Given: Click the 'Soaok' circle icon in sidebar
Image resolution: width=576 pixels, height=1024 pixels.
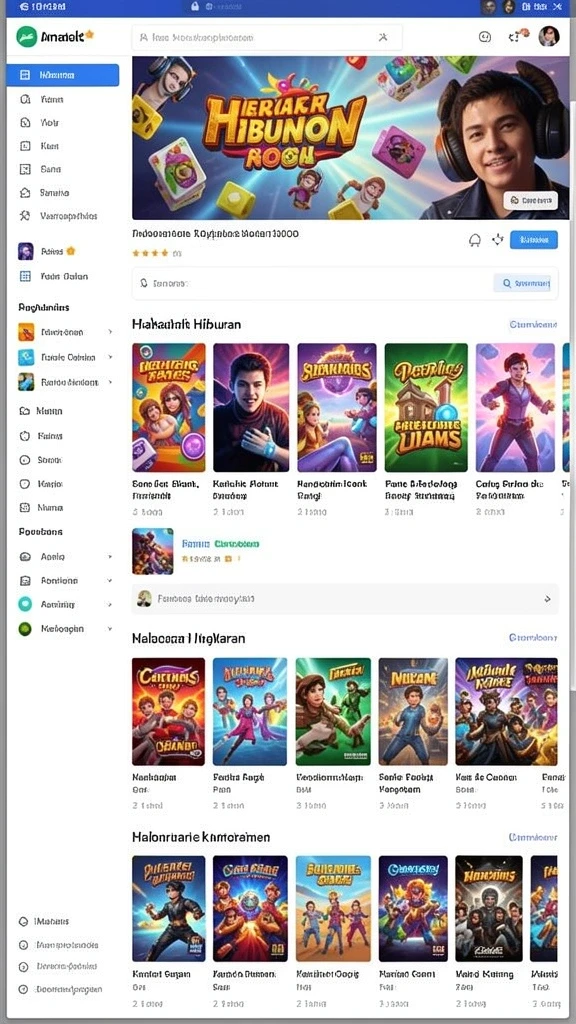Looking at the screenshot, I should click(25, 460).
